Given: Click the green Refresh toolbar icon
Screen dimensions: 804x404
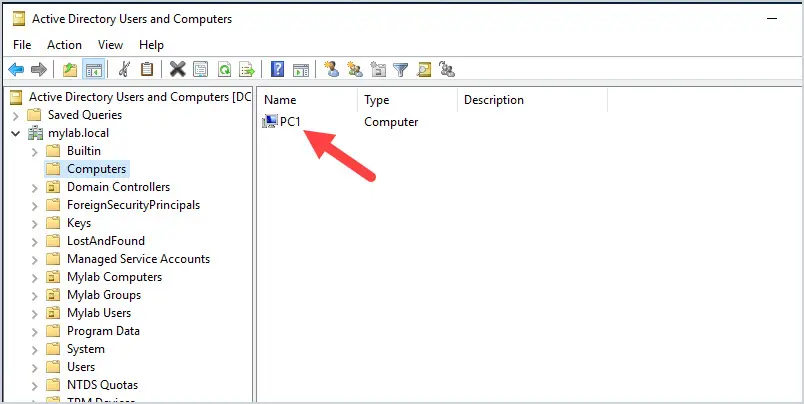Looking at the screenshot, I should [224, 69].
